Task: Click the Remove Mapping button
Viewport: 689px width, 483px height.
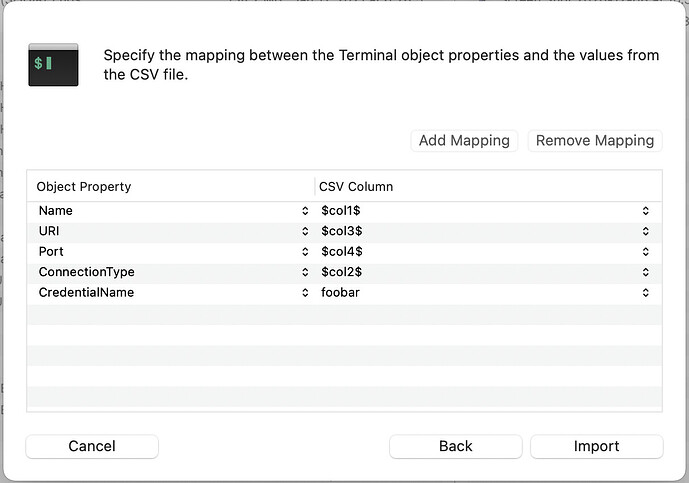Action: tap(594, 141)
